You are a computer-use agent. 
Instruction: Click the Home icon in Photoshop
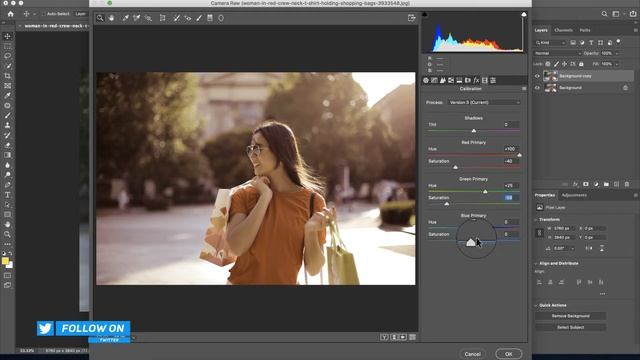tap(11, 14)
